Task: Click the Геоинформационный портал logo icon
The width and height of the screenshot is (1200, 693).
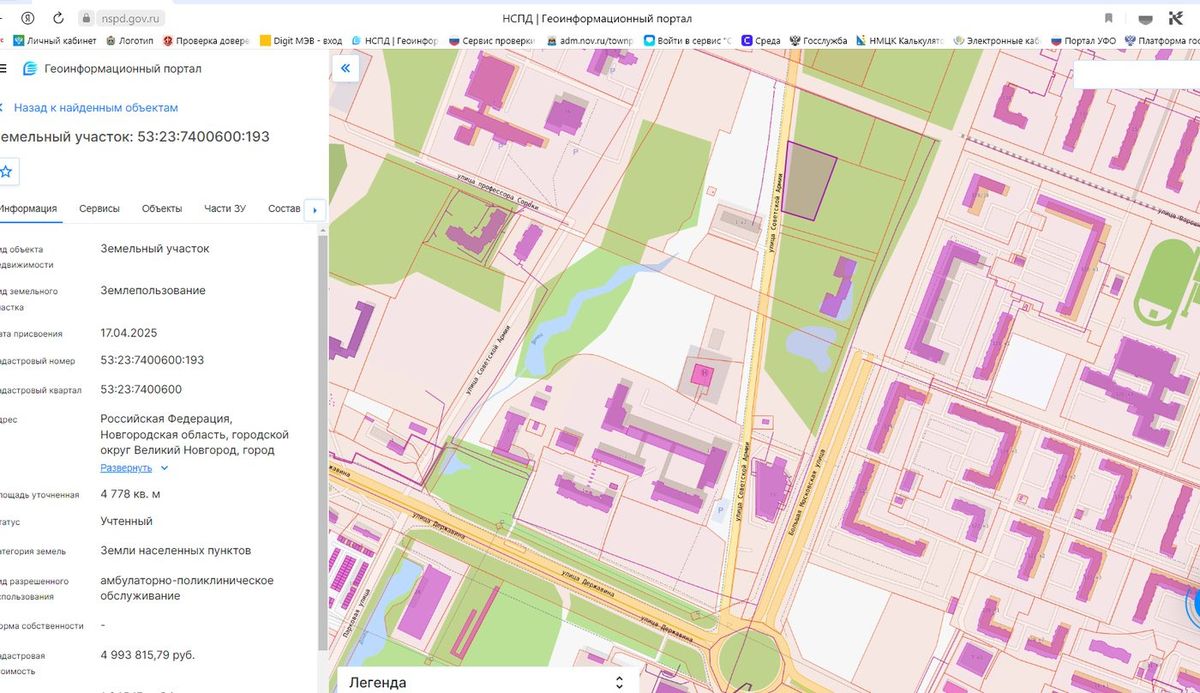Action: pos(30,68)
